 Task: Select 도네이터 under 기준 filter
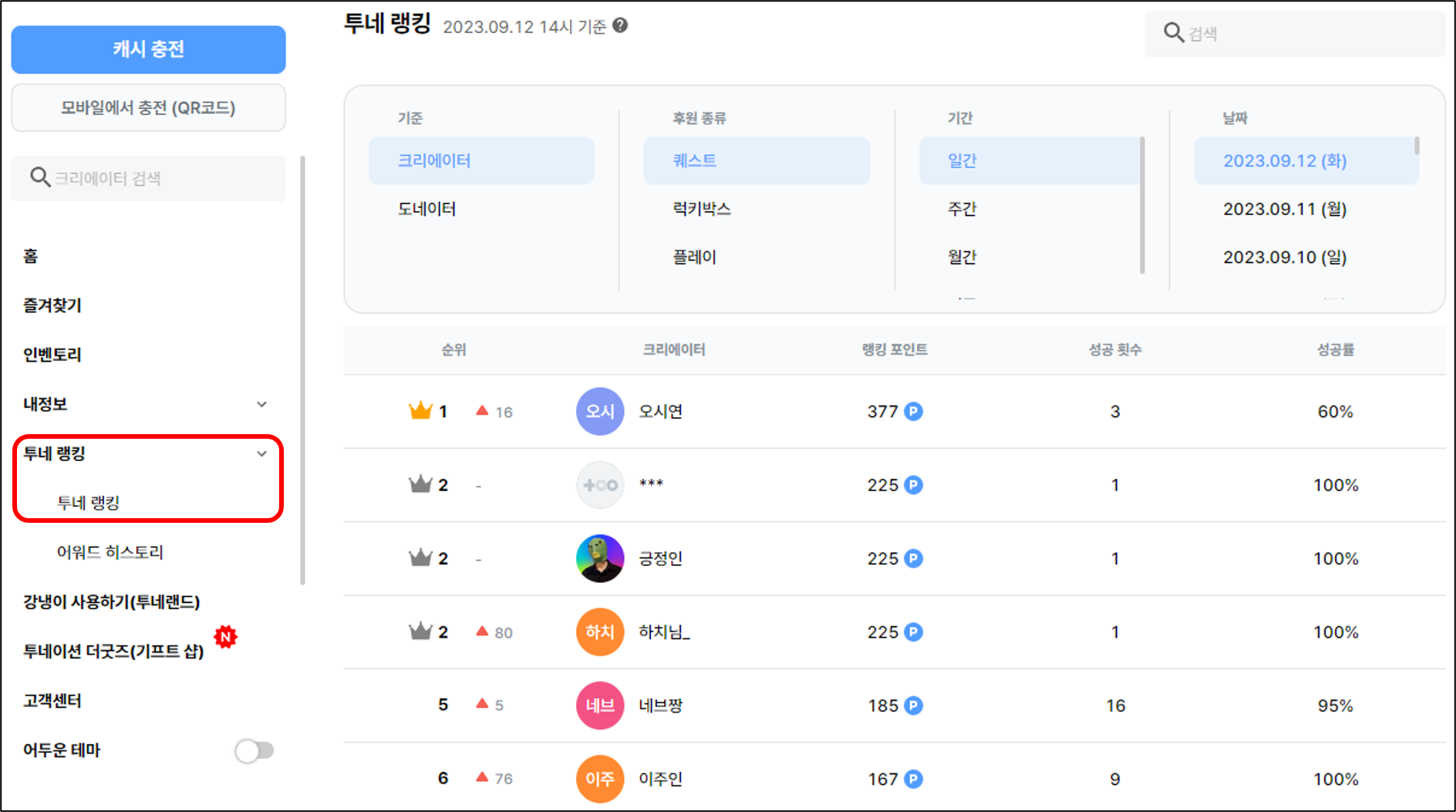point(426,209)
